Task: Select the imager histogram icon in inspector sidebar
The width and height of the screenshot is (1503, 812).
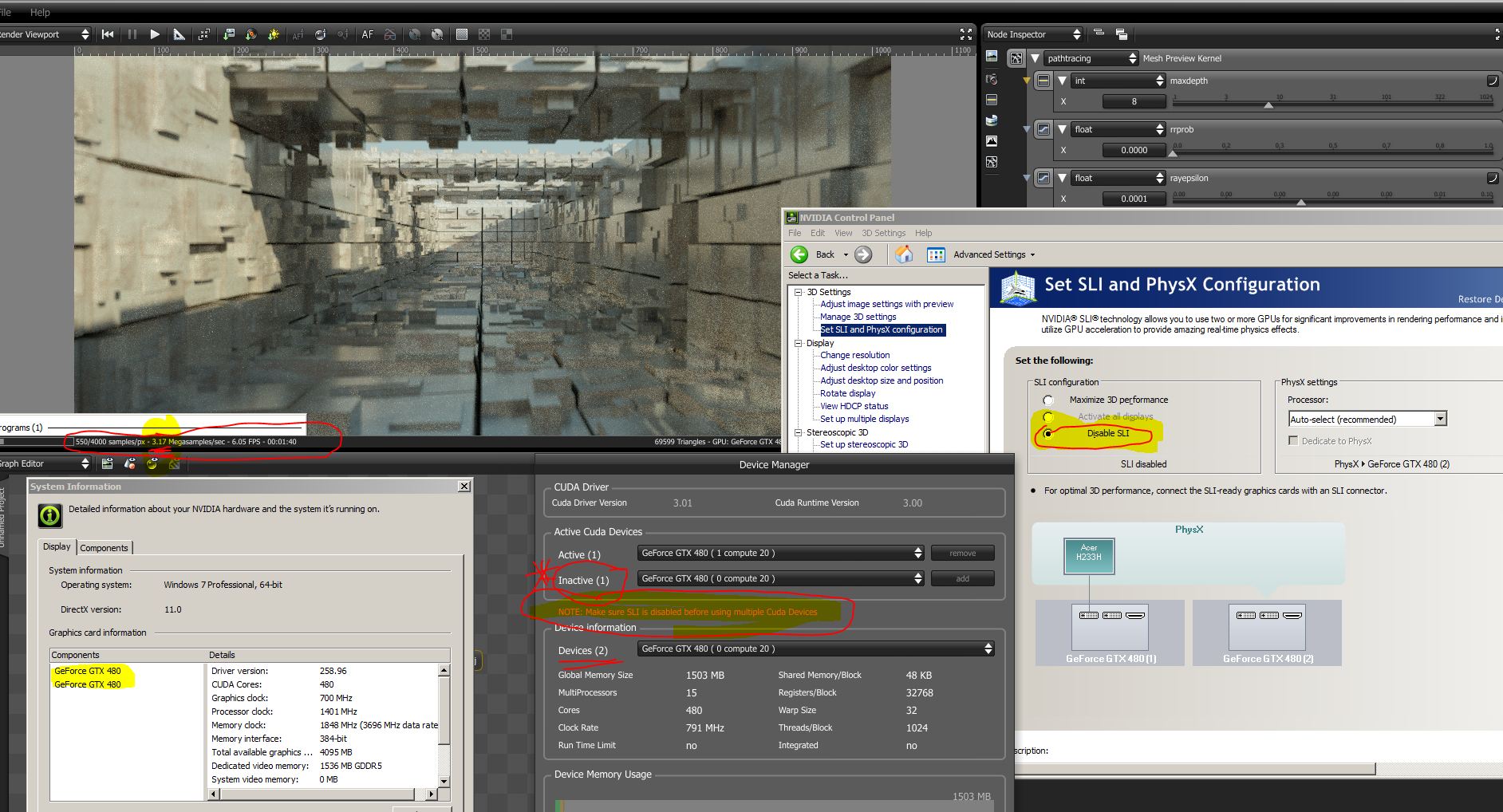Action: [x=992, y=141]
